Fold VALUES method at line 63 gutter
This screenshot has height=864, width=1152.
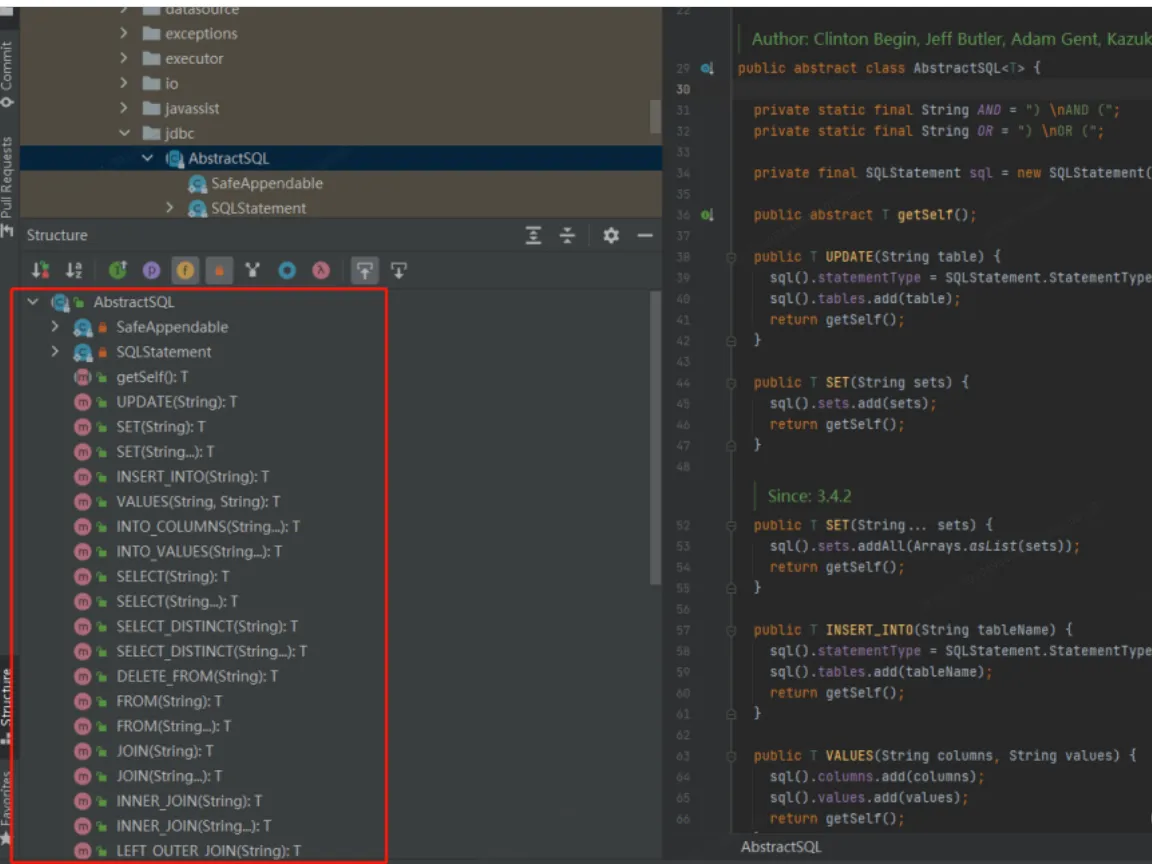[x=731, y=756]
